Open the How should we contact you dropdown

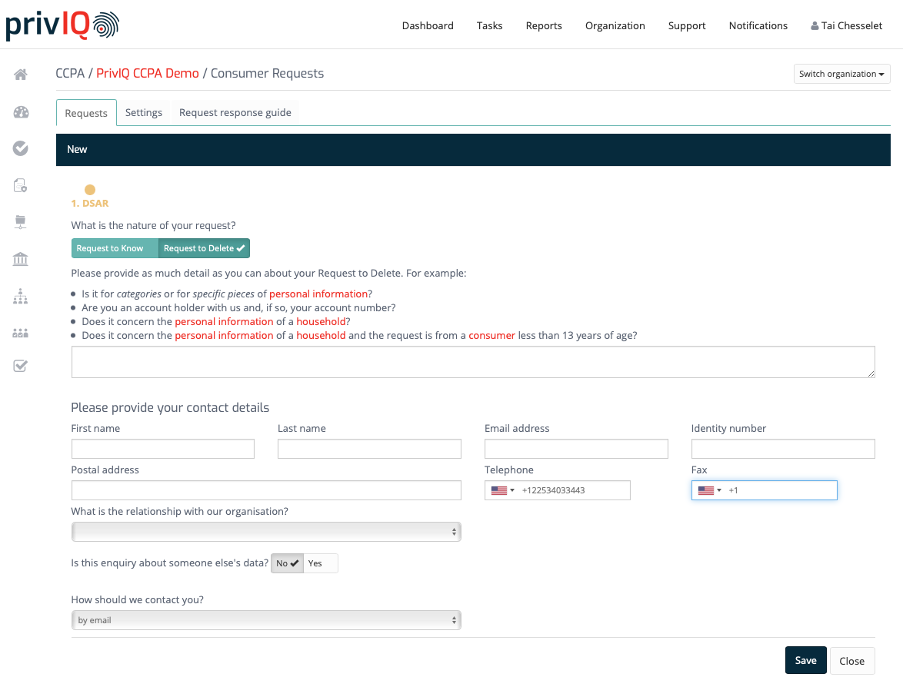[x=266, y=620]
